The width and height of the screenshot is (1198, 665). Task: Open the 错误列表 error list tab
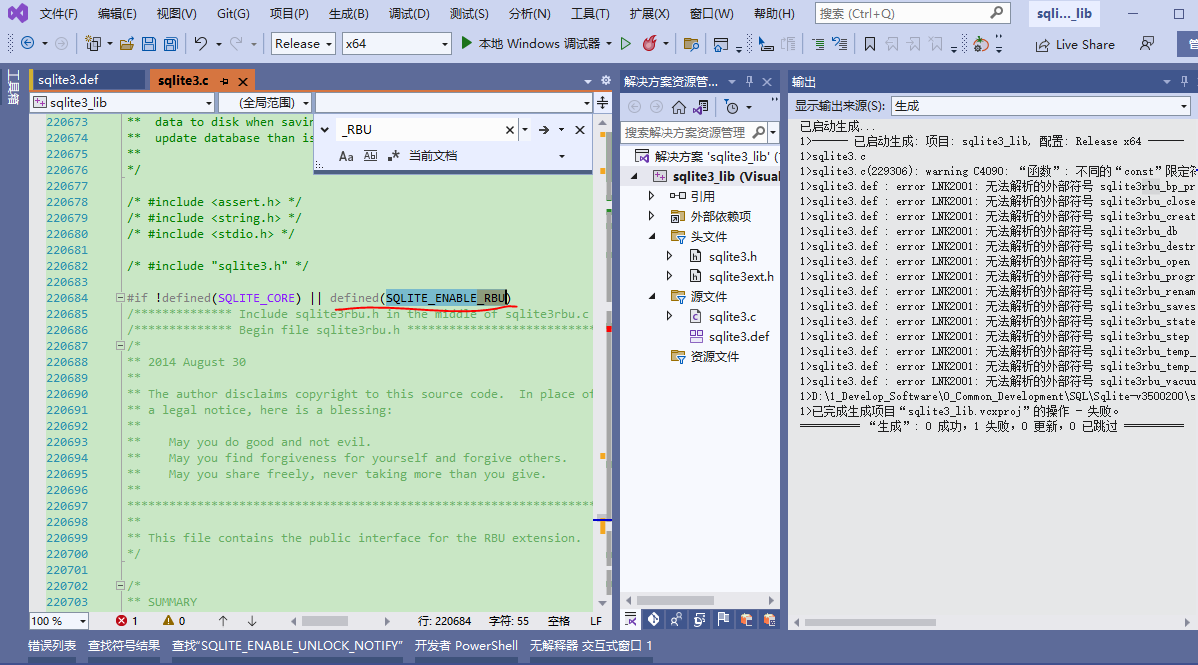(52, 645)
